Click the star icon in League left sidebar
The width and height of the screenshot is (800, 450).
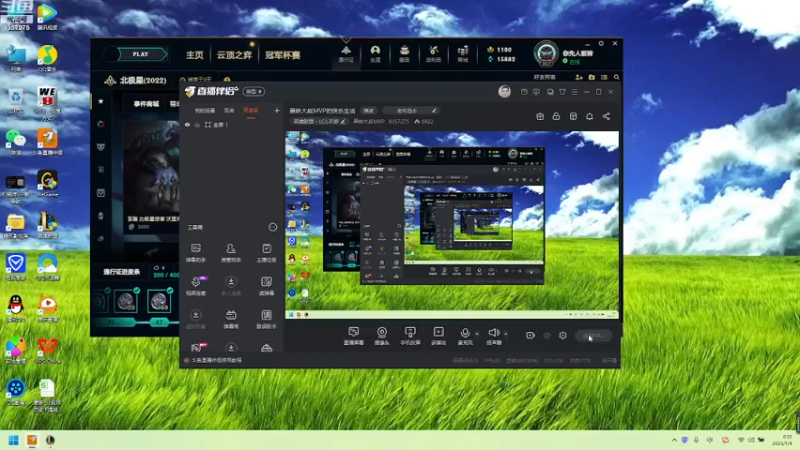pos(101,102)
